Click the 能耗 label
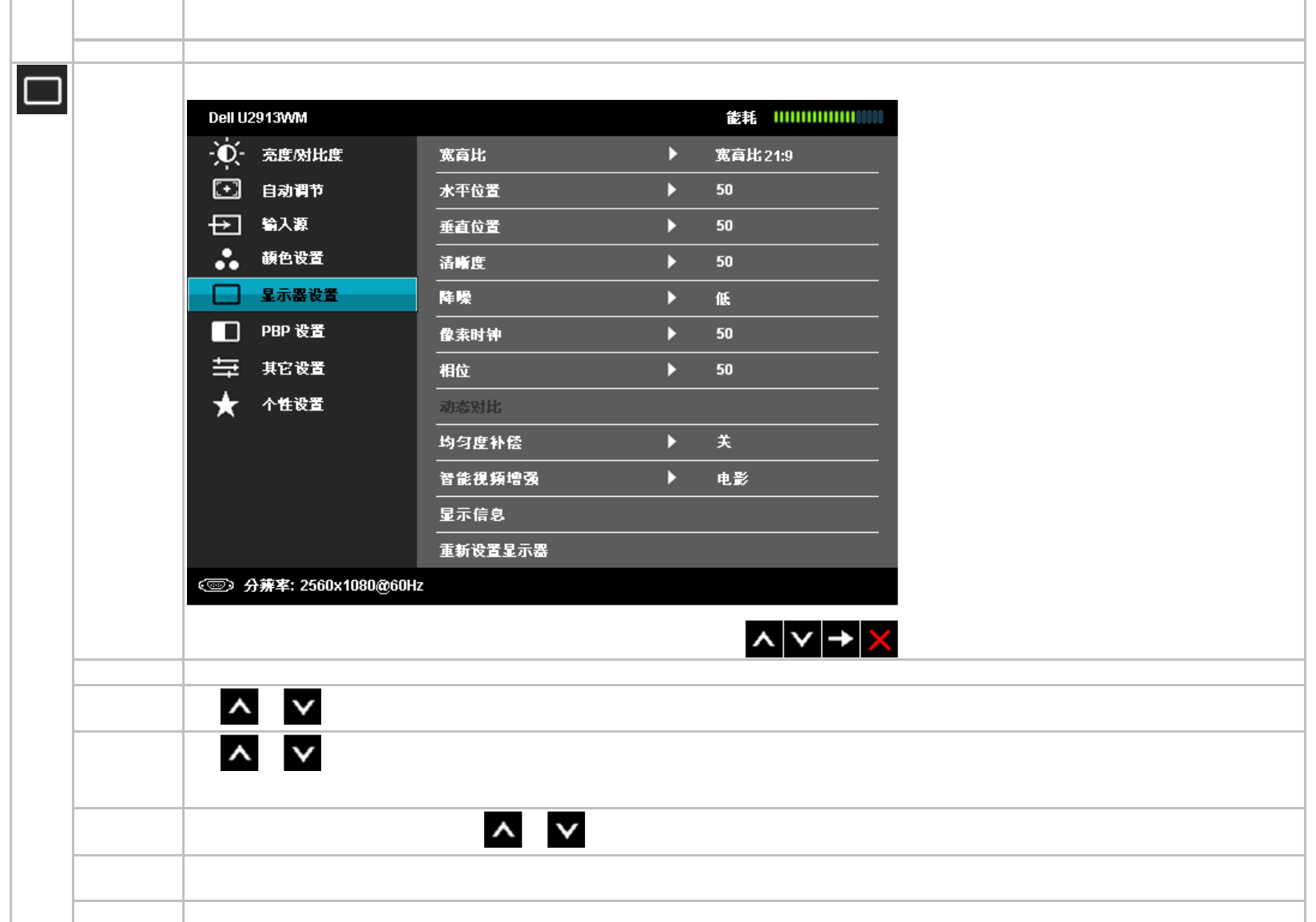Screen dimensions: 1316x922 tap(741, 117)
